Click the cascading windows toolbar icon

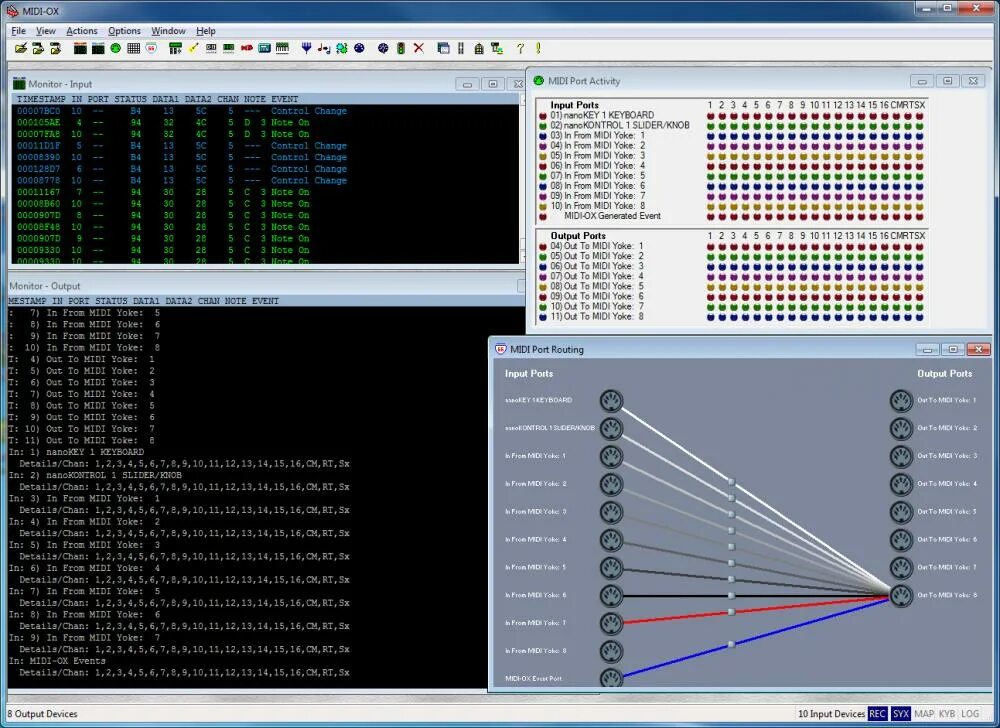coord(443,48)
